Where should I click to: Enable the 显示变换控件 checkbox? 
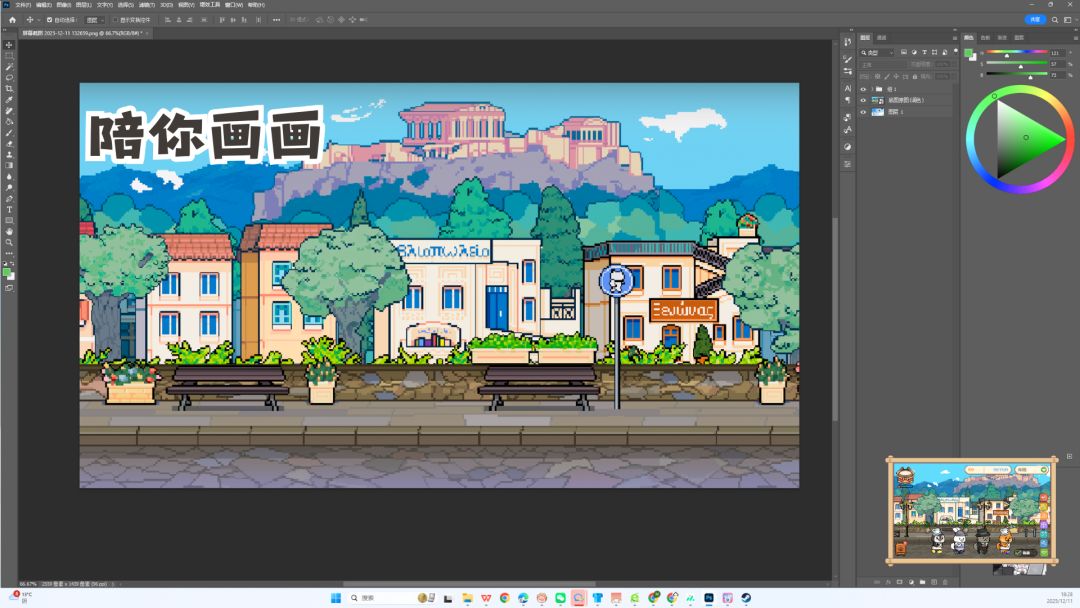point(115,19)
